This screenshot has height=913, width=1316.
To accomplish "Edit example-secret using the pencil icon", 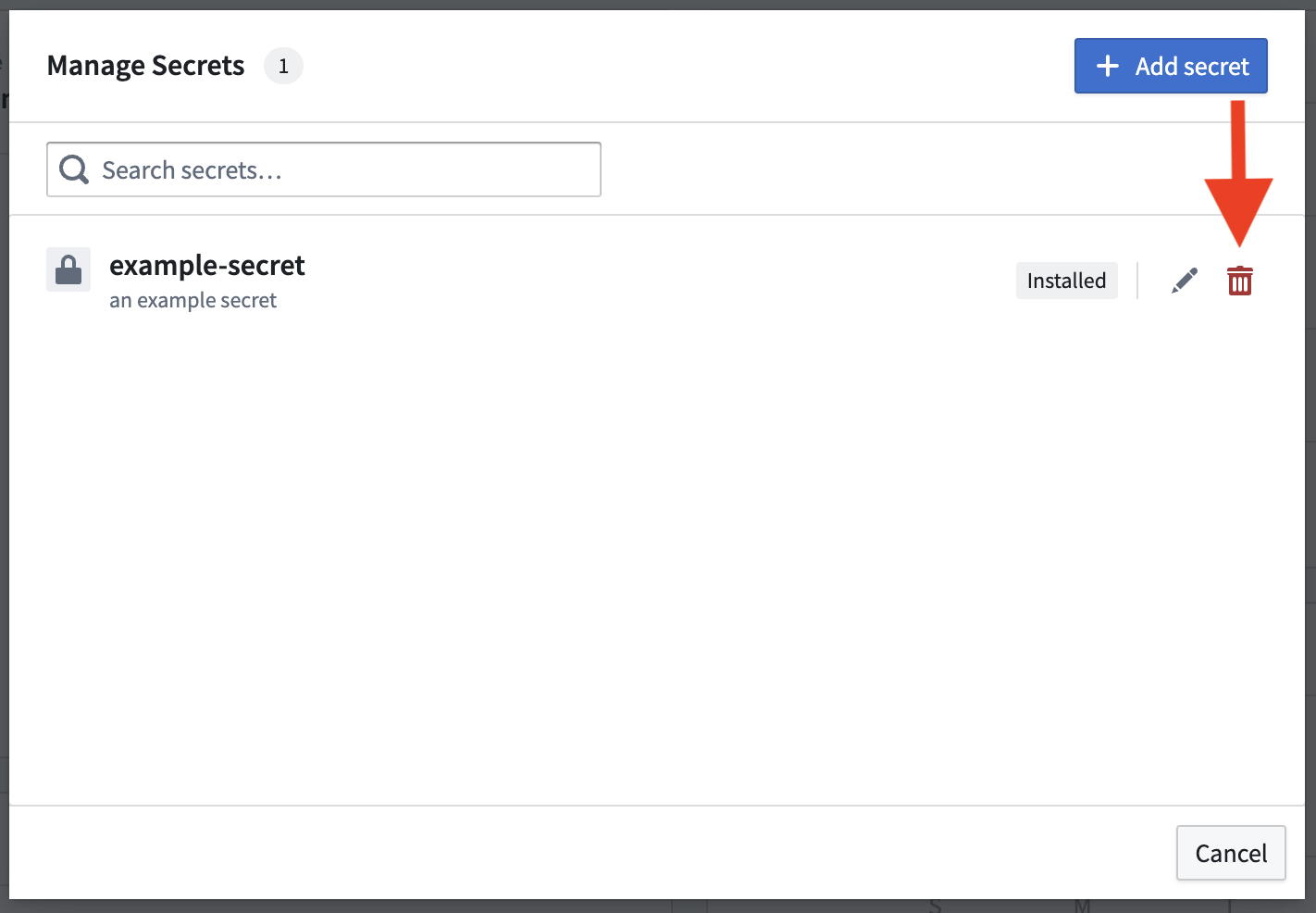I will coord(1185,281).
